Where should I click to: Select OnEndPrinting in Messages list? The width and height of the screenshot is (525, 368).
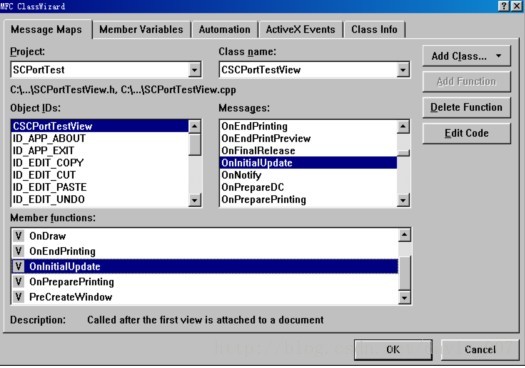pyautogui.click(x=308, y=126)
